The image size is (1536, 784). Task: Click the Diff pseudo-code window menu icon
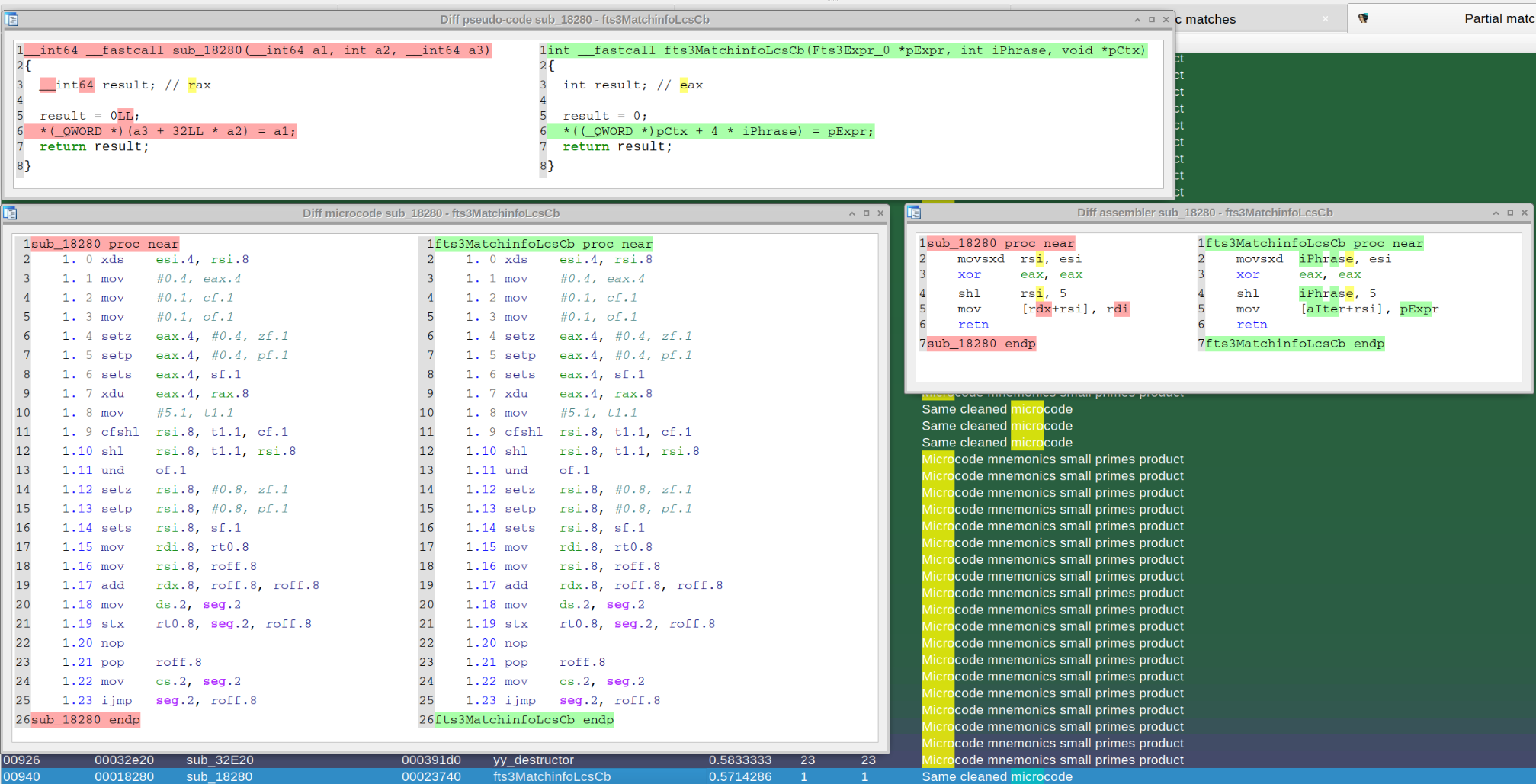(11, 20)
